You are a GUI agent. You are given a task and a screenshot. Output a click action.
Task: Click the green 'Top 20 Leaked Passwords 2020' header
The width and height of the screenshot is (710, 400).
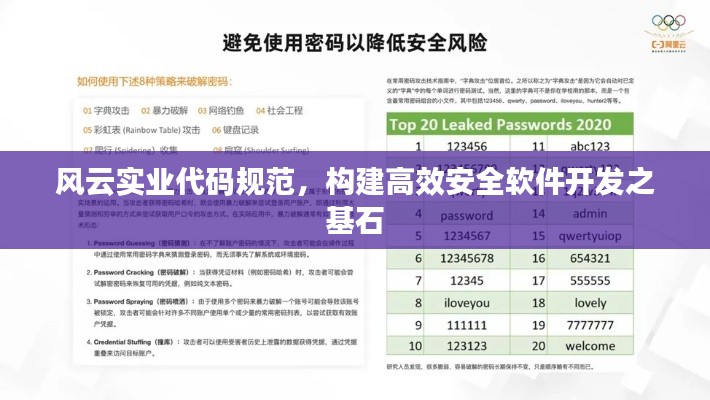[x=510, y=125]
